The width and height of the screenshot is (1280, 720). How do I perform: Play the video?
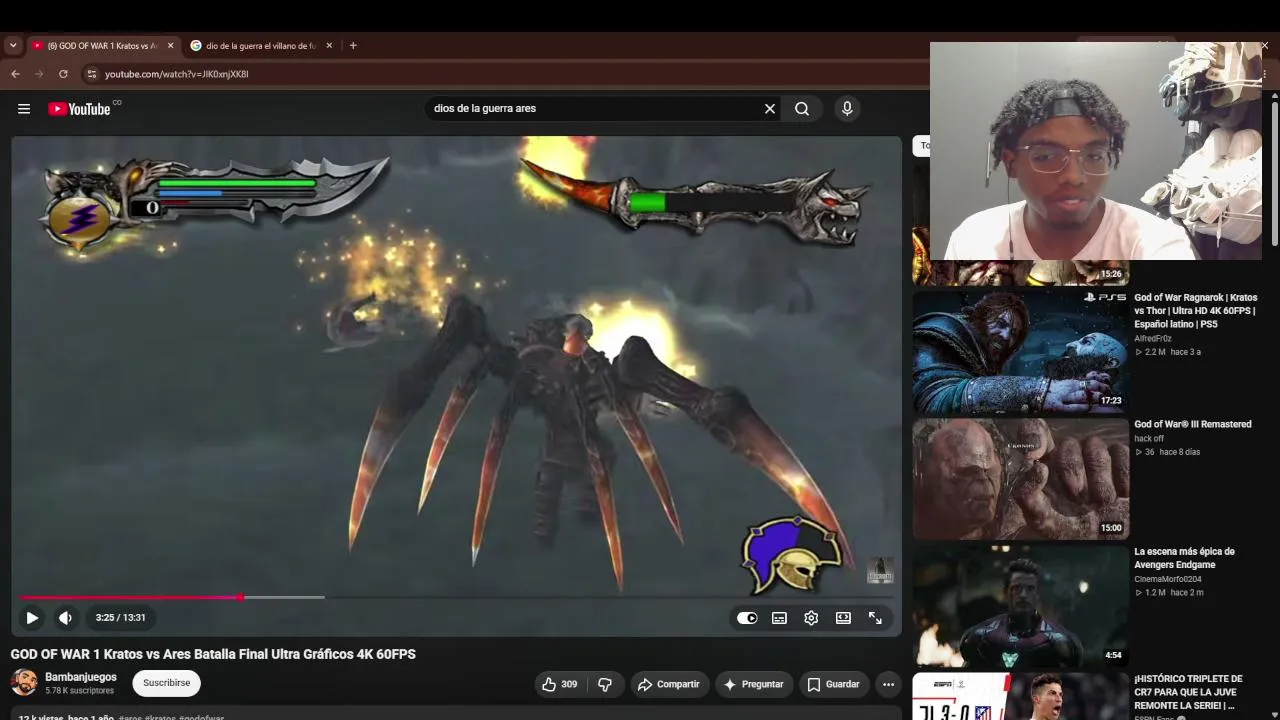32,618
